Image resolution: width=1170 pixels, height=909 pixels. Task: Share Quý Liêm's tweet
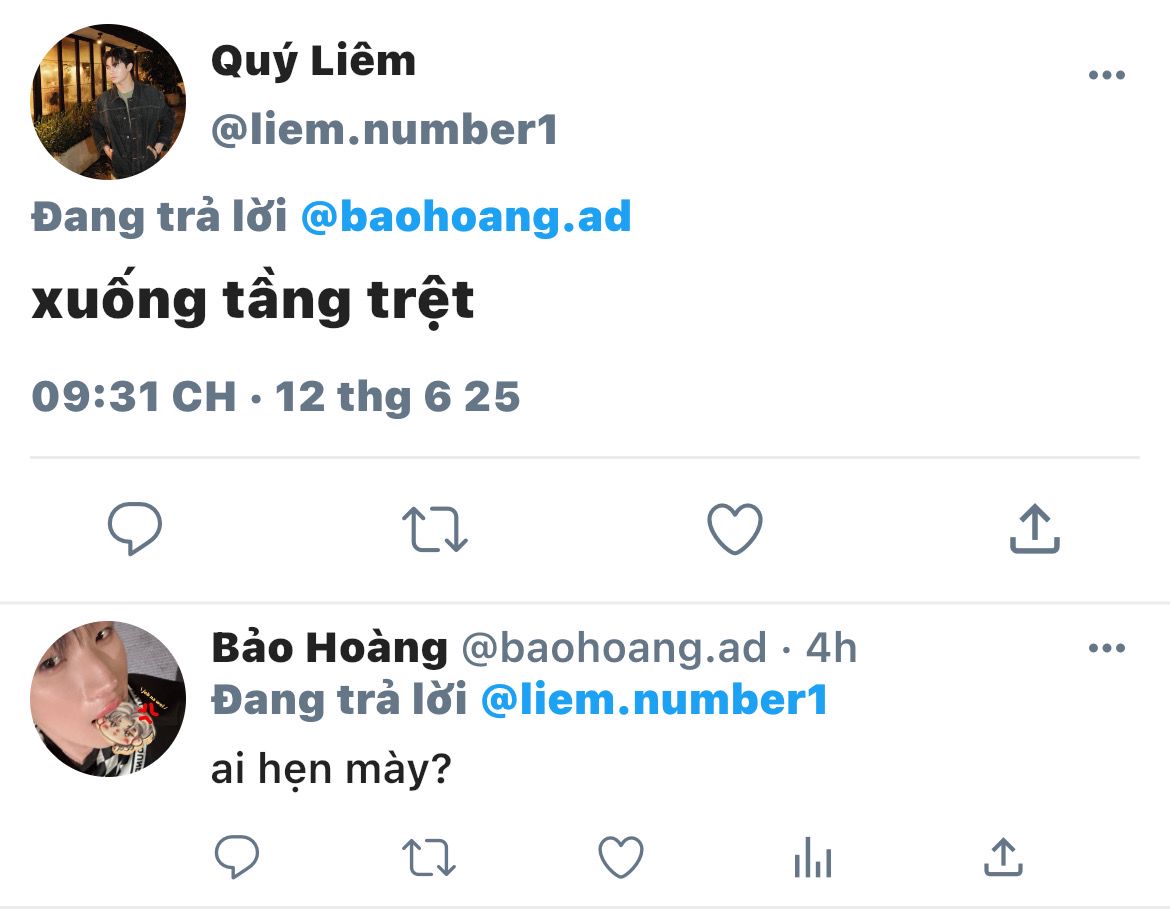tap(1035, 528)
